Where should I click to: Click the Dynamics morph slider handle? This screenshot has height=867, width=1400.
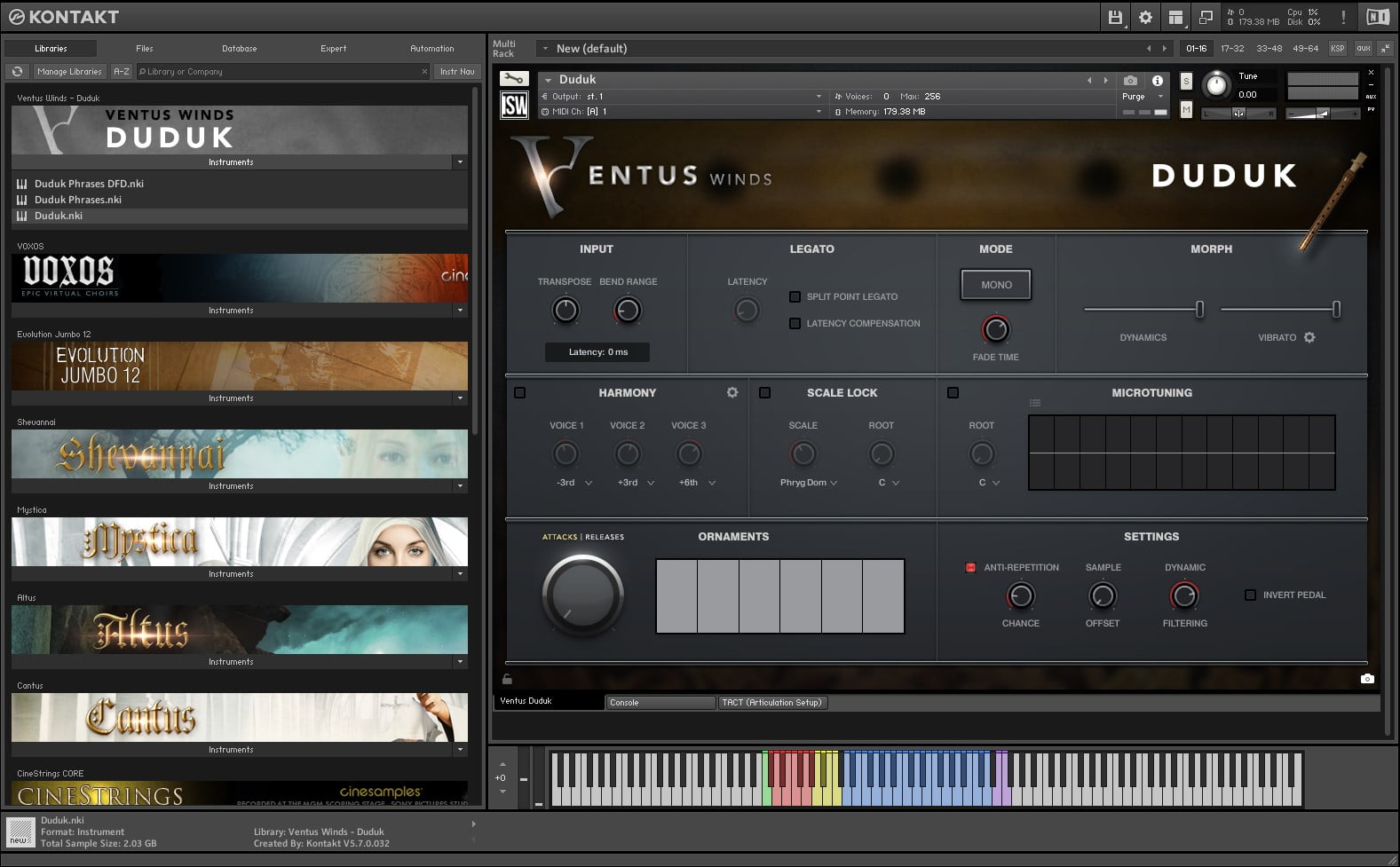[x=1200, y=309]
